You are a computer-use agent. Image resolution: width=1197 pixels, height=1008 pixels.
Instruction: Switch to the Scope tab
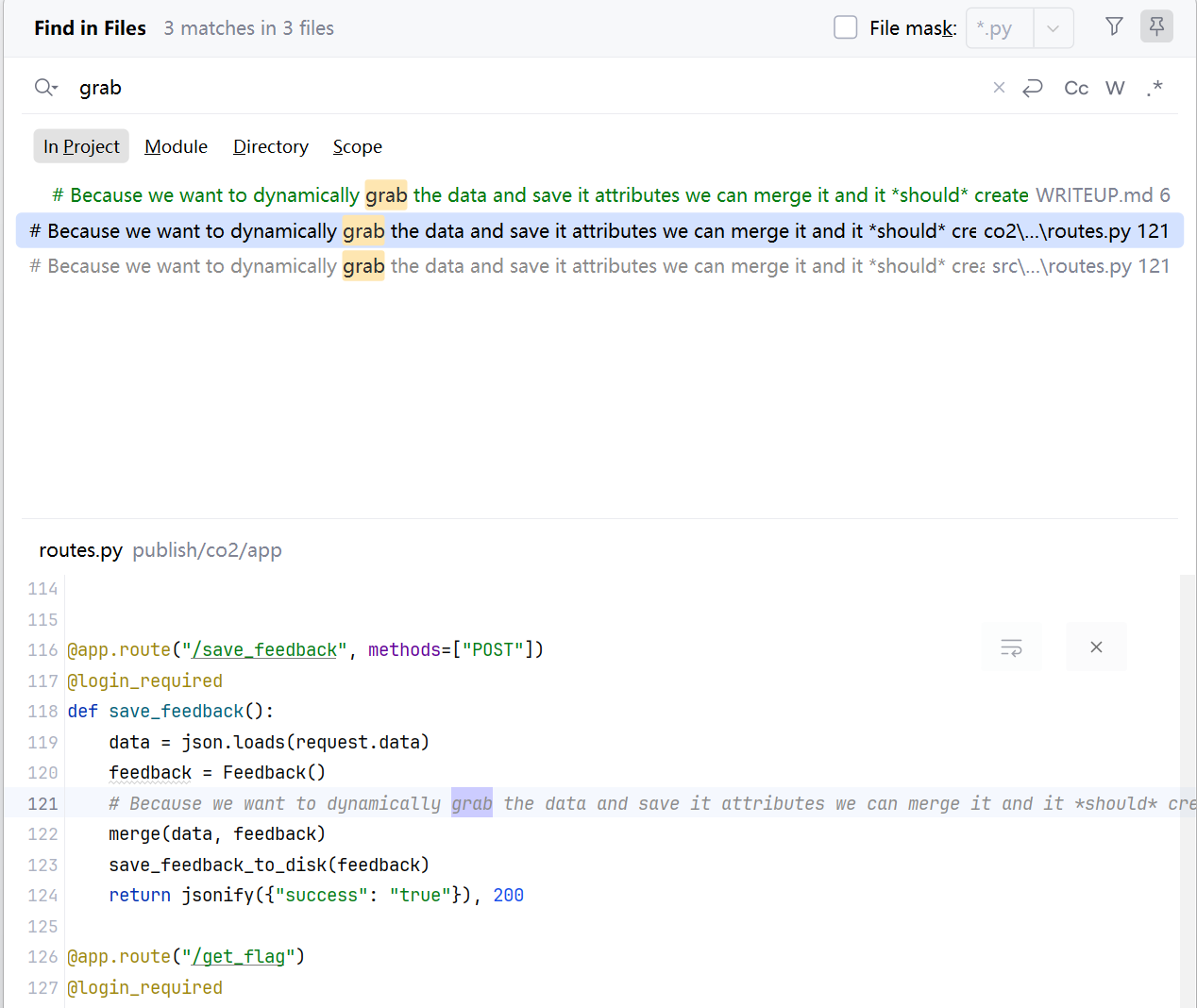(358, 146)
